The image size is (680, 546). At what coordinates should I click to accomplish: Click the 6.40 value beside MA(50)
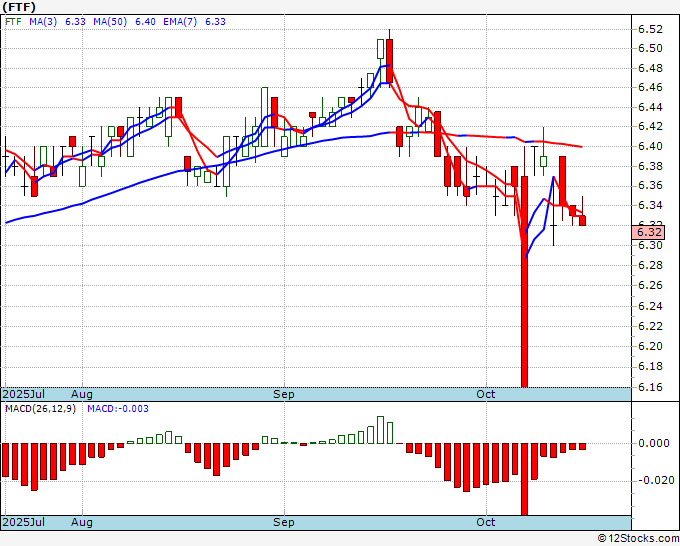pyautogui.click(x=145, y=22)
